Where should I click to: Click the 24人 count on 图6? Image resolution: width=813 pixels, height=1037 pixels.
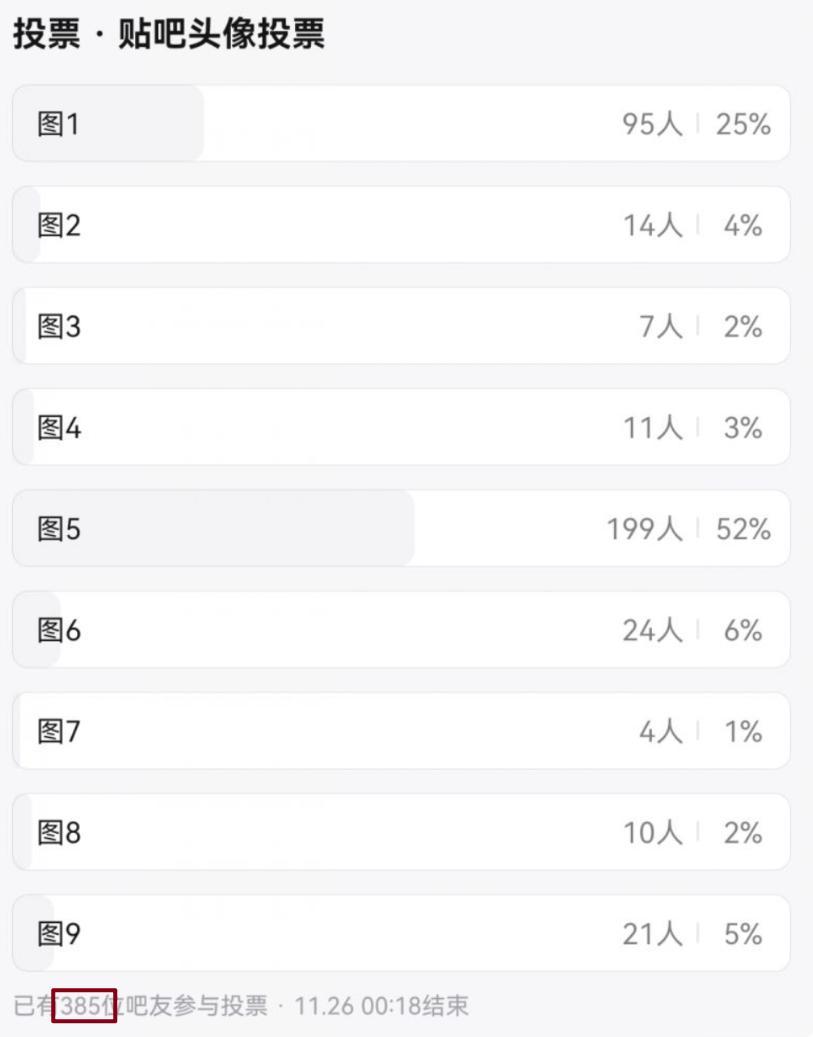tap(652, 631)
